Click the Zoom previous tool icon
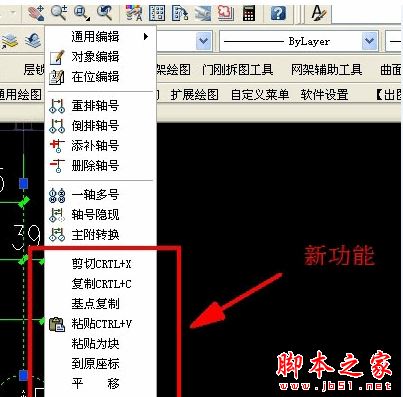This screenshot has width=403, height=397. 104,13
